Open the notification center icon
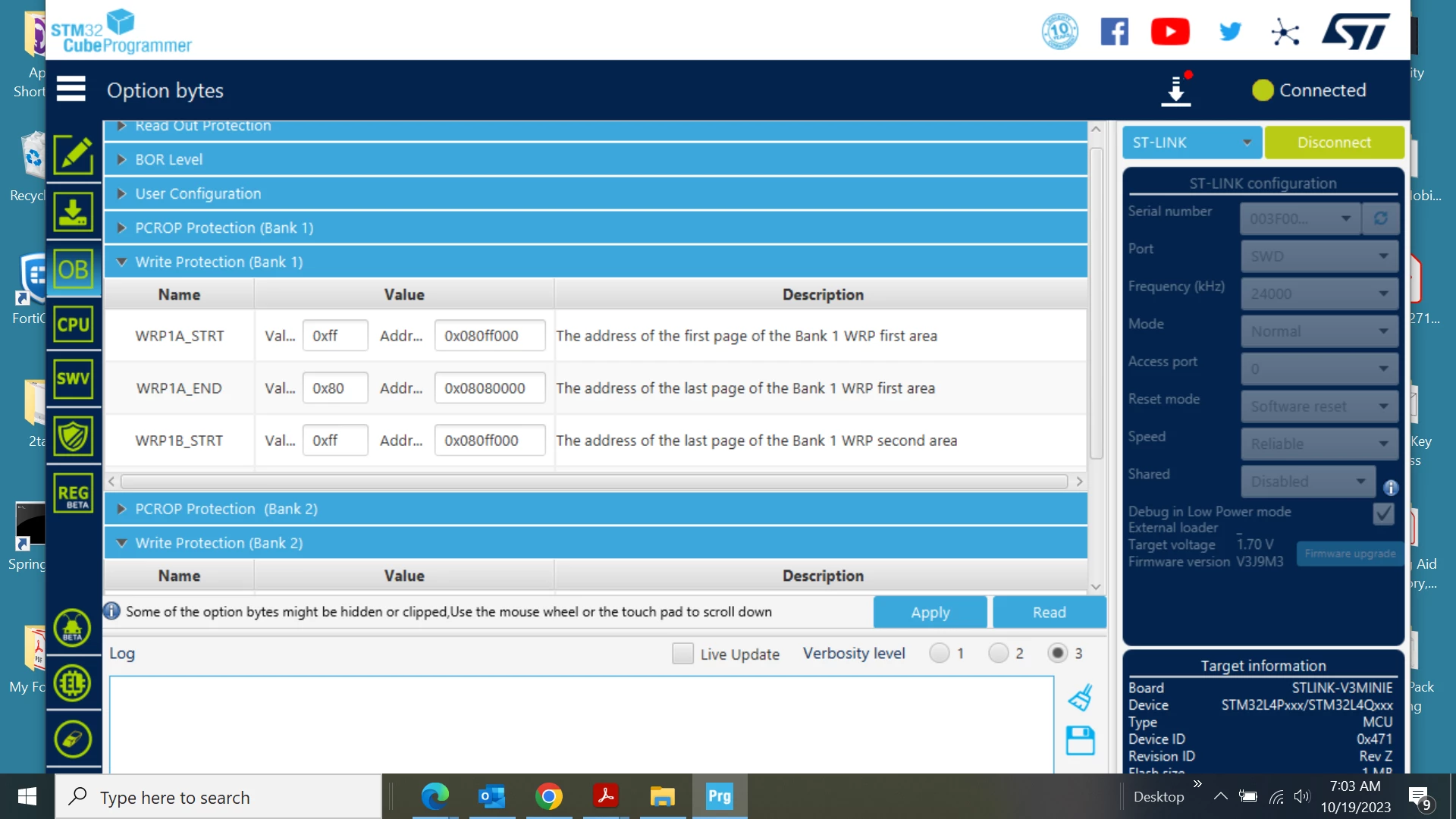 tap(1420, 797)
